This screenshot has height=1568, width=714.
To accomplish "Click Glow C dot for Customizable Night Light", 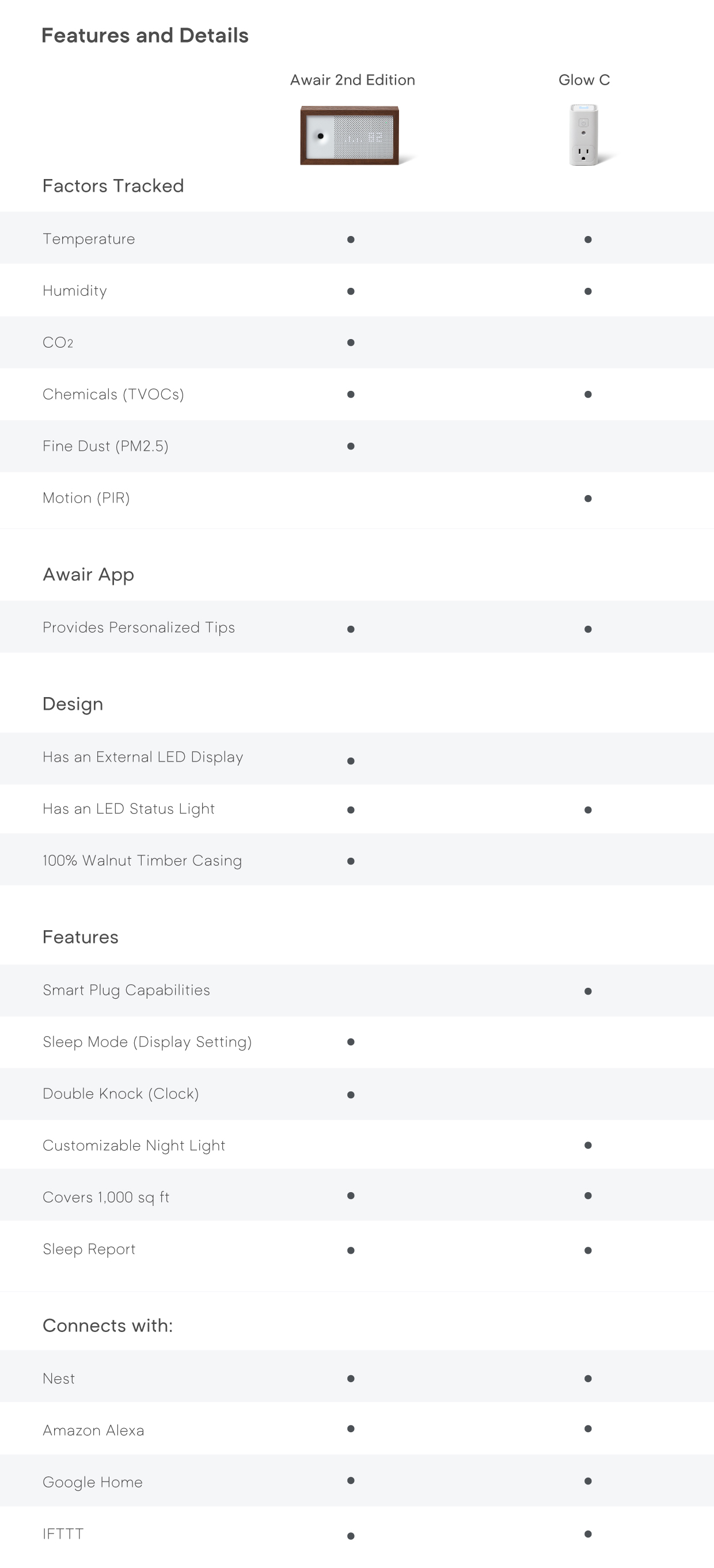I will pyautogui.click(x=587, y=1145).
